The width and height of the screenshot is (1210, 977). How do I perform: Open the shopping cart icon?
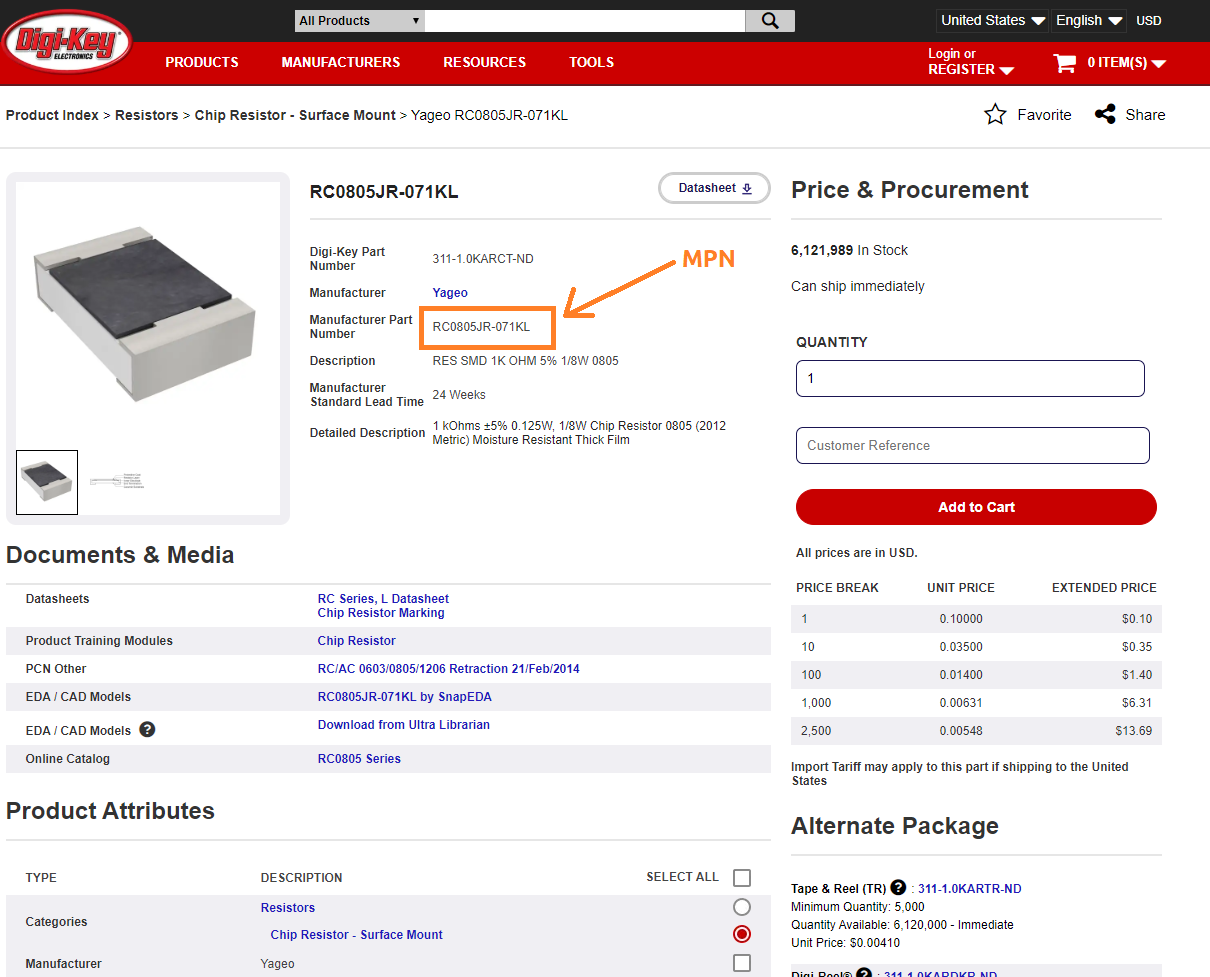(x=1064, y=63)
